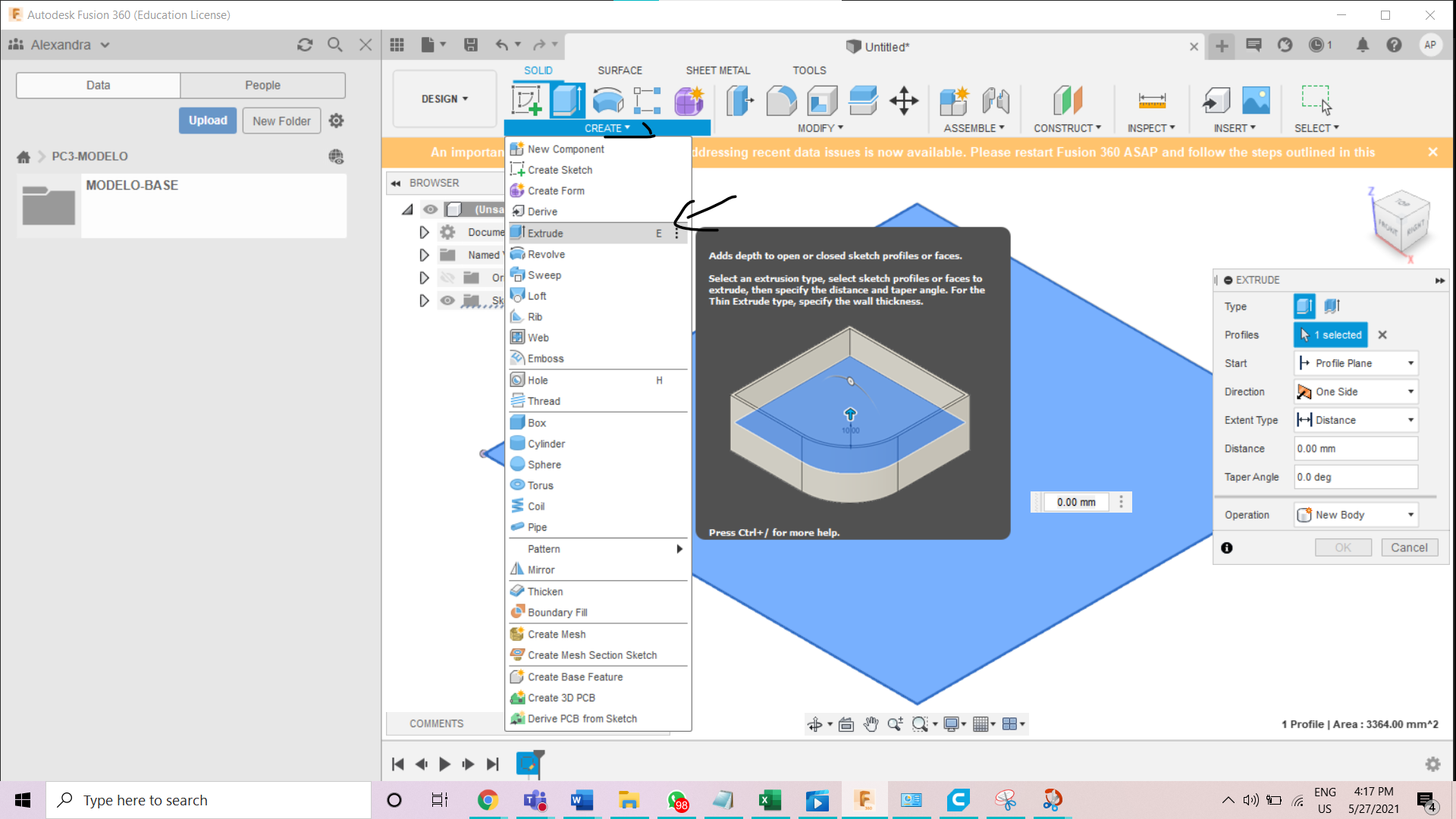Click the Joint icon in Assemble
Screen dimensions: 1456x819
click(x=995, y=100)
